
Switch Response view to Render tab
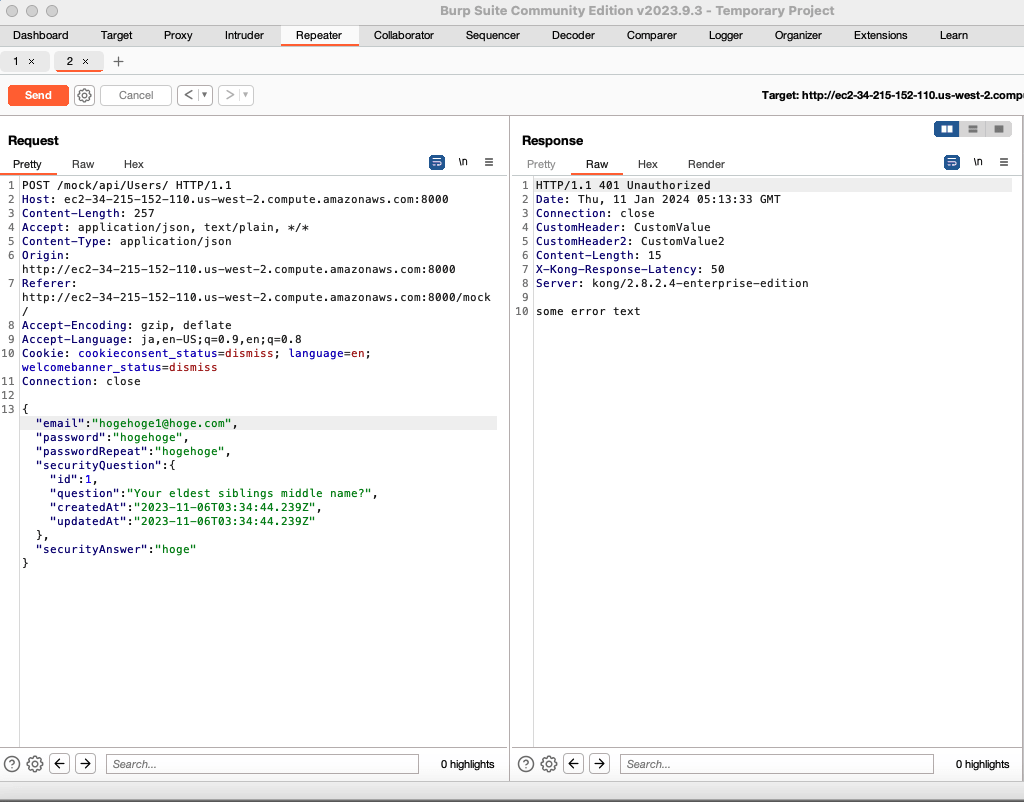(x=706, y=164)
